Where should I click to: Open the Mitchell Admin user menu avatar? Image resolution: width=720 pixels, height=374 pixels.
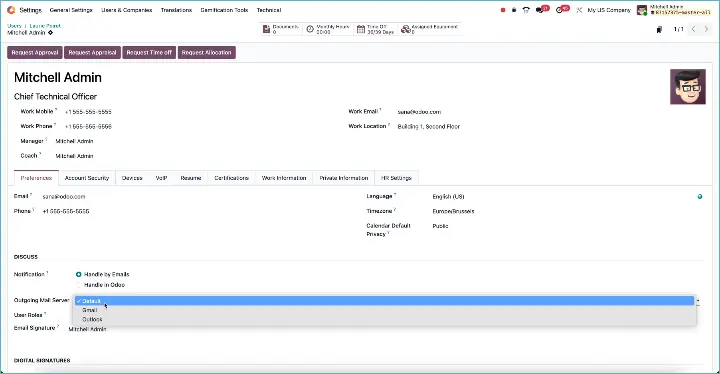(642, 10)
